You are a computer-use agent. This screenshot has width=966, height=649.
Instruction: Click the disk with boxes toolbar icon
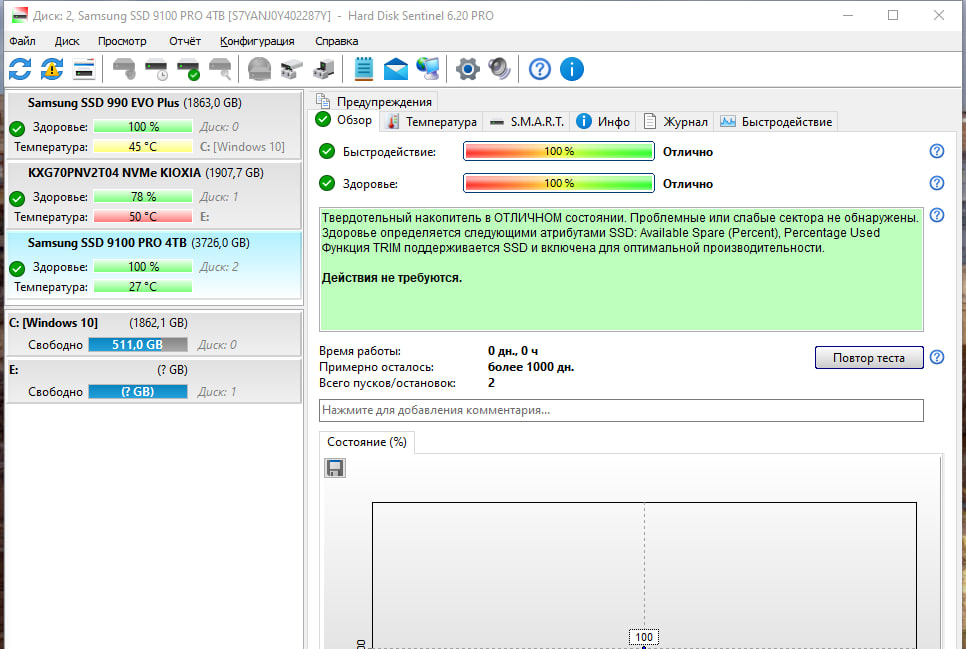pos(291,69)
